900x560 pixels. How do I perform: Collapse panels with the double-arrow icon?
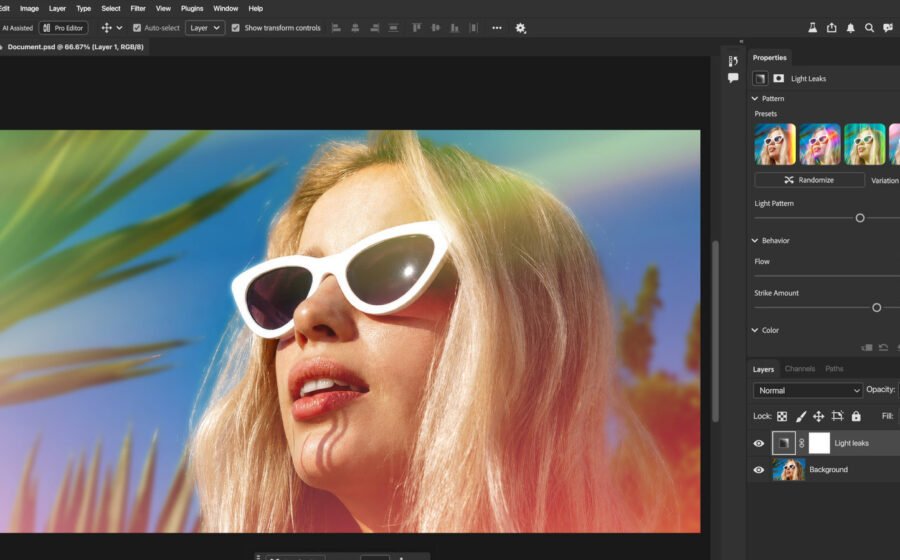pos(741,41)
